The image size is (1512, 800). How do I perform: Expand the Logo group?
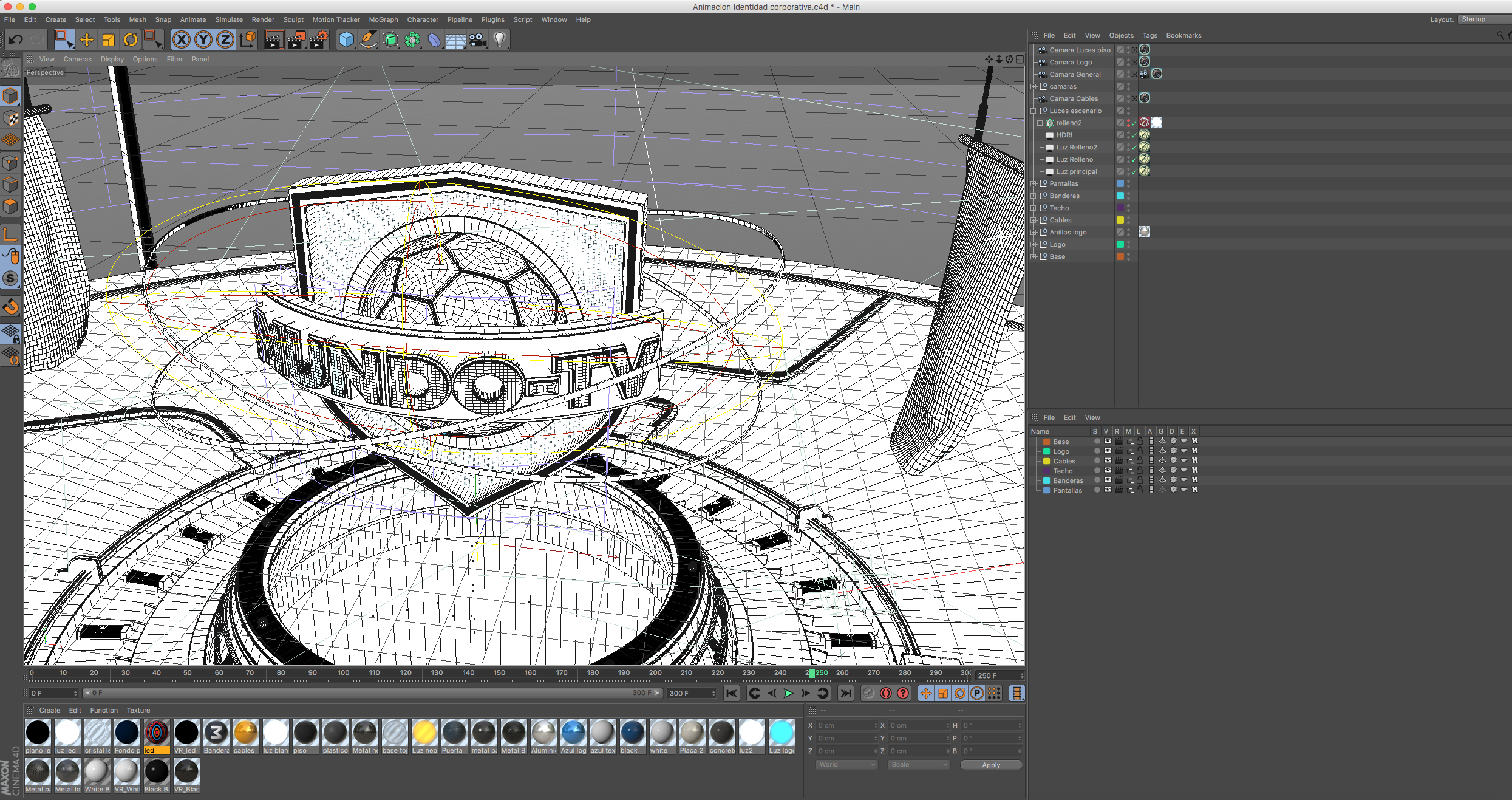1033,244
